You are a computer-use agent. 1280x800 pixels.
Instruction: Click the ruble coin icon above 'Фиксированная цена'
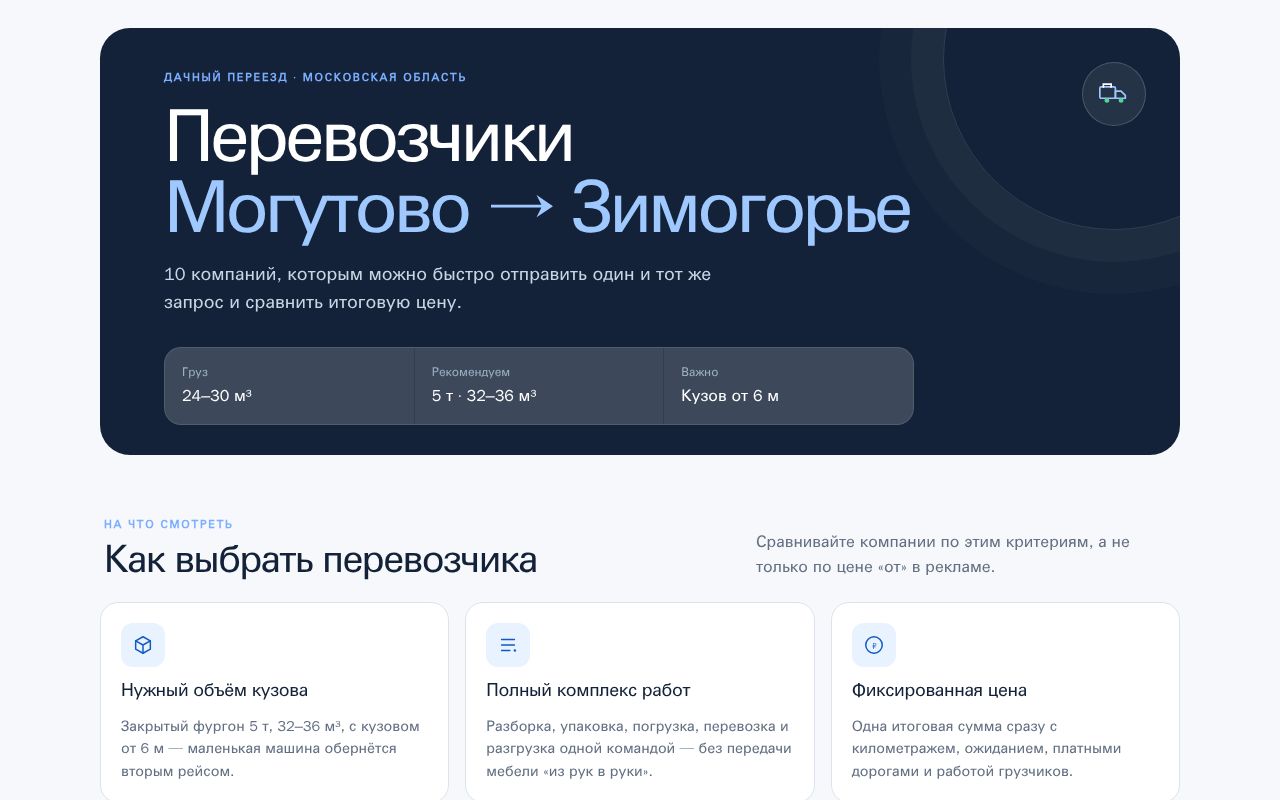tap(874, 645)
